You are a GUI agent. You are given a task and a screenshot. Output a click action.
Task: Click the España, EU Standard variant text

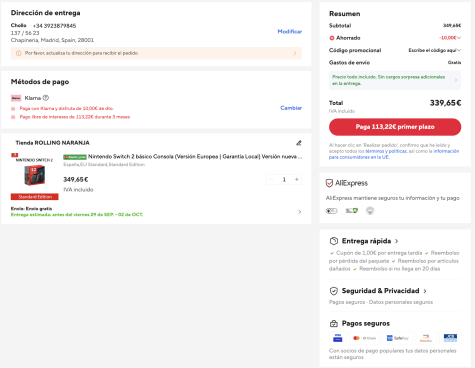(104, 165)
